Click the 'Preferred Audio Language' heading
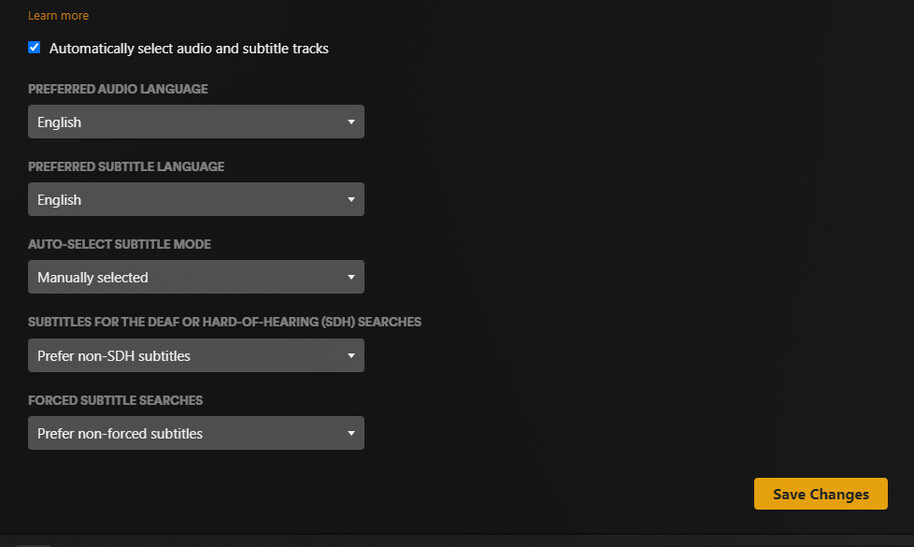The height and width of the screenshot is (547, 914). [118, 89]
